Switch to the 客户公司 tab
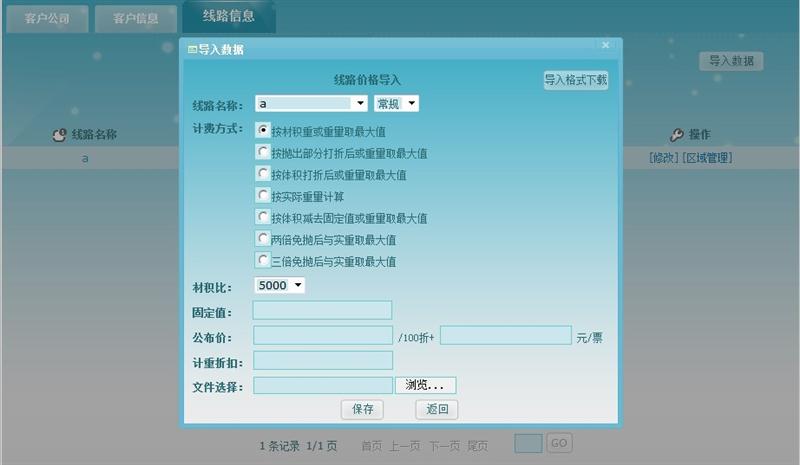 (47, 18)
